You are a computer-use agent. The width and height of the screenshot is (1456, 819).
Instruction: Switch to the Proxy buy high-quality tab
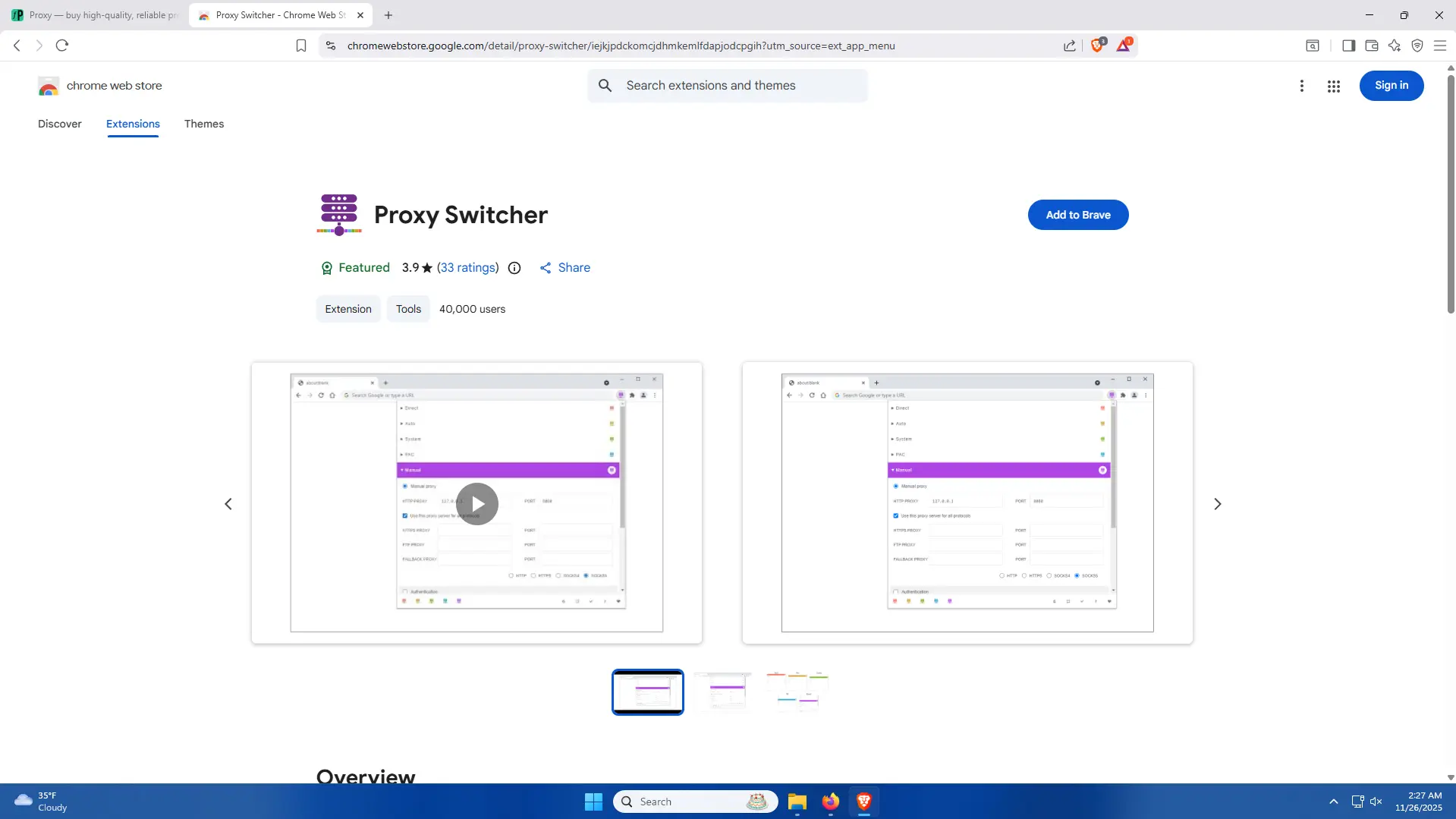(95, 15)
